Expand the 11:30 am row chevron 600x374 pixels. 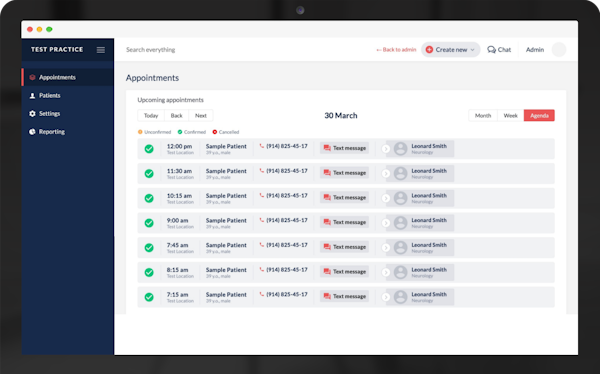tap(386, 174)
